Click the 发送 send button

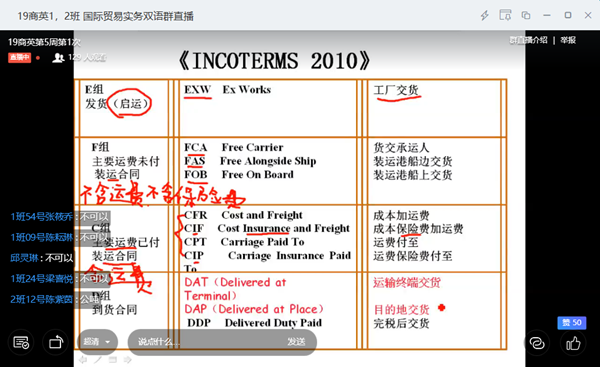tap(296, 341)
